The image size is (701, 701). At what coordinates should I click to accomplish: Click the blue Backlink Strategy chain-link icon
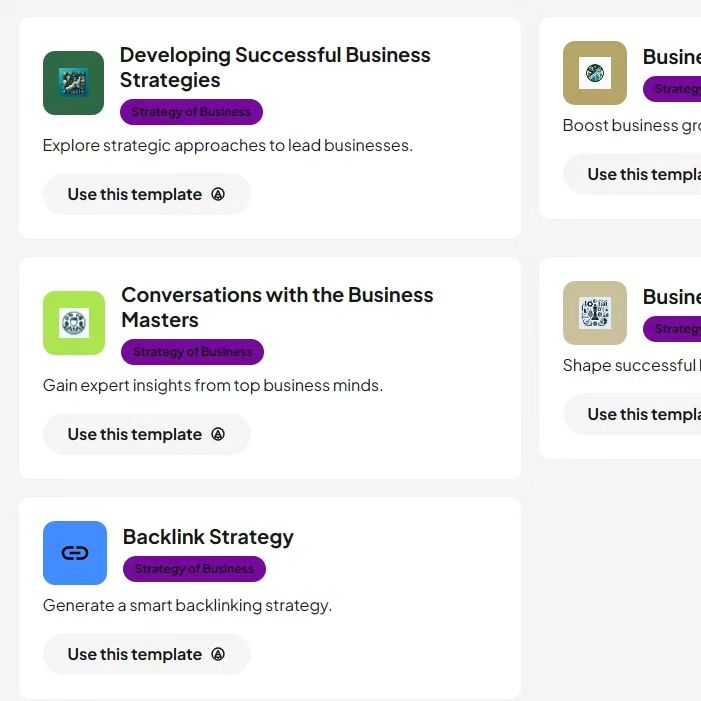coord(75,553)
